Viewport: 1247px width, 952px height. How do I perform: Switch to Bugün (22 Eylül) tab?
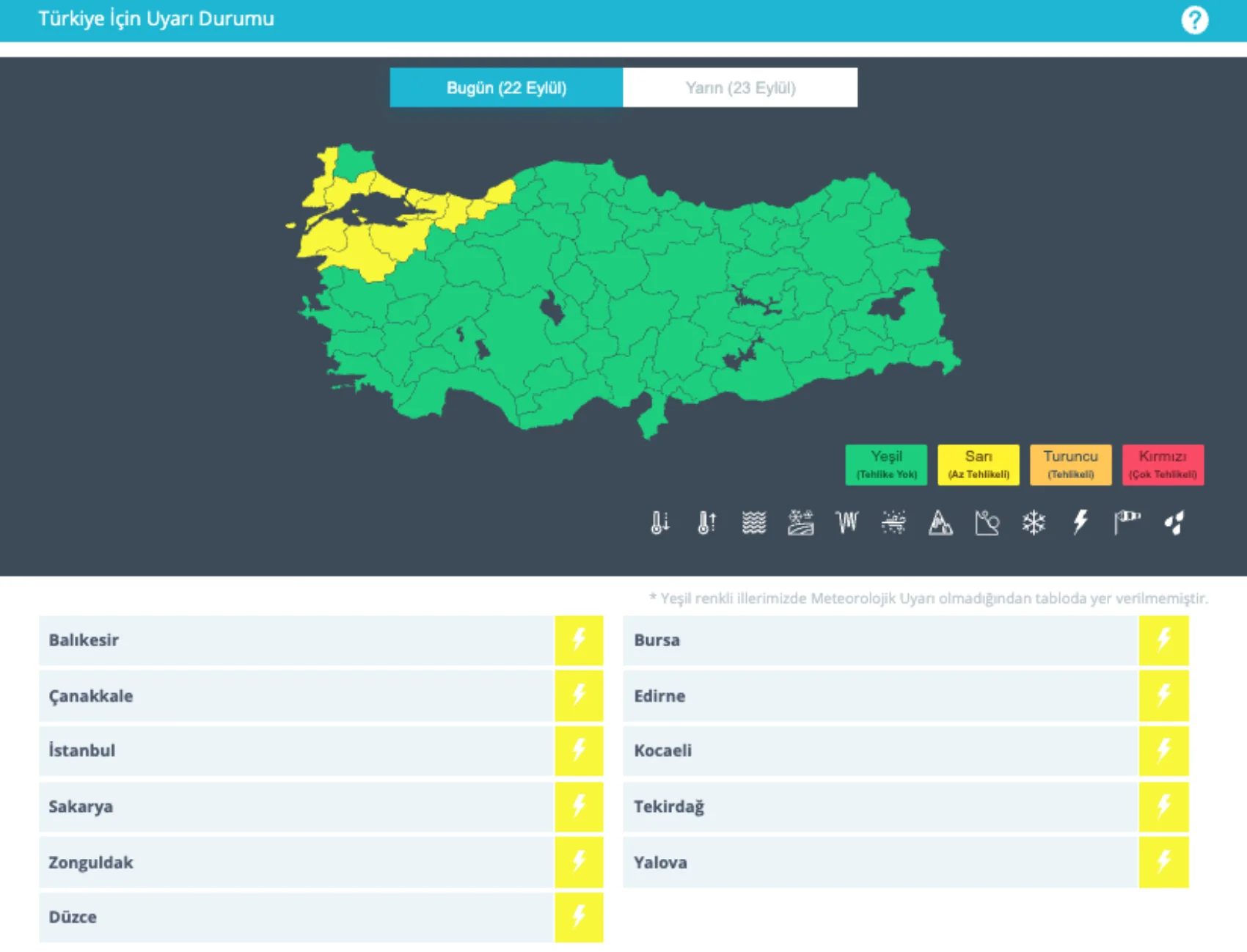coord(506,87)
